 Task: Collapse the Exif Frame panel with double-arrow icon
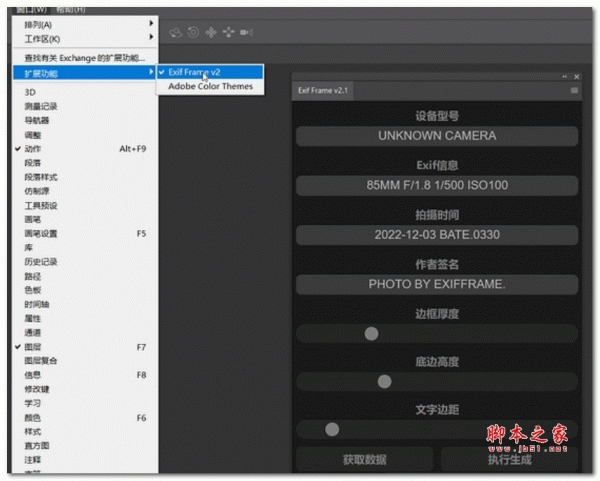(564, 77)
